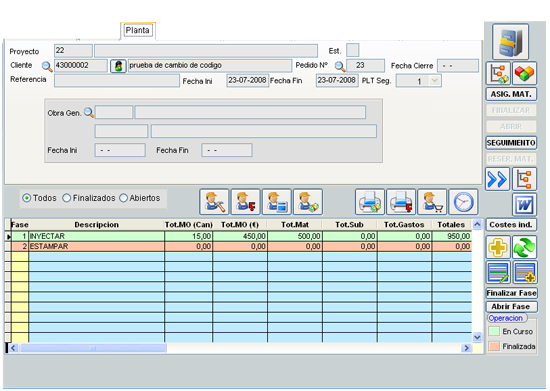Click the magnifier next to Cliente
550x391 pixels.
click(x=47, y=66)
